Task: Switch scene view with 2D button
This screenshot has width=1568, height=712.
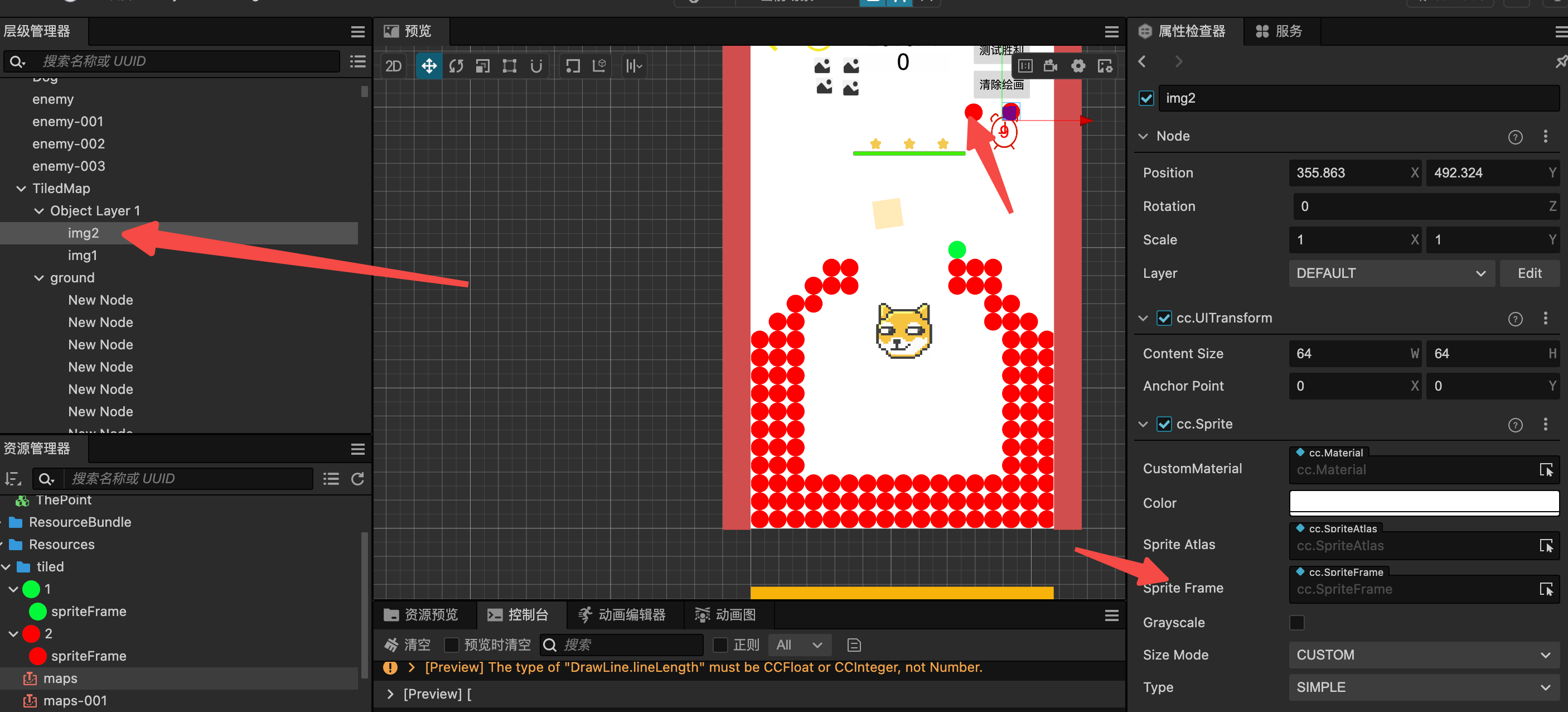Action: (393, 66)
